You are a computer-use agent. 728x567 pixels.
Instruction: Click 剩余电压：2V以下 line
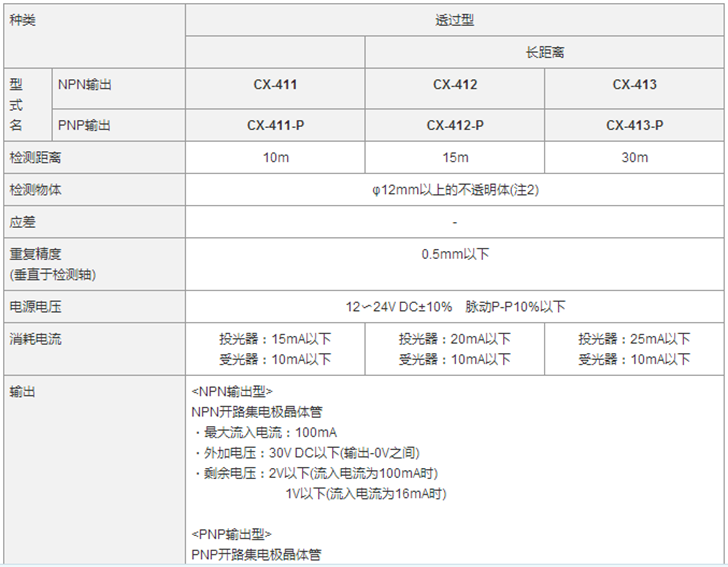(316, 474)
